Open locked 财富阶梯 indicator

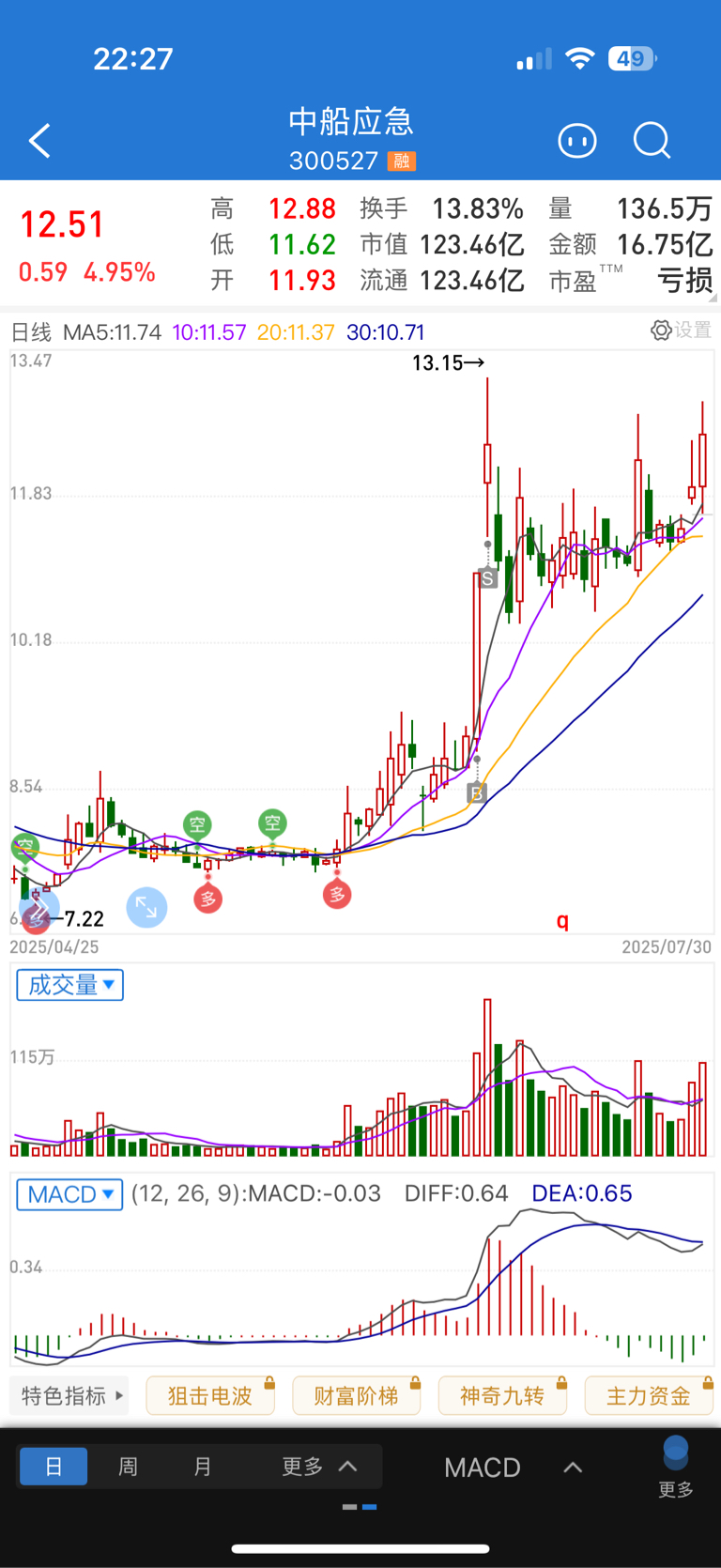356,1395
